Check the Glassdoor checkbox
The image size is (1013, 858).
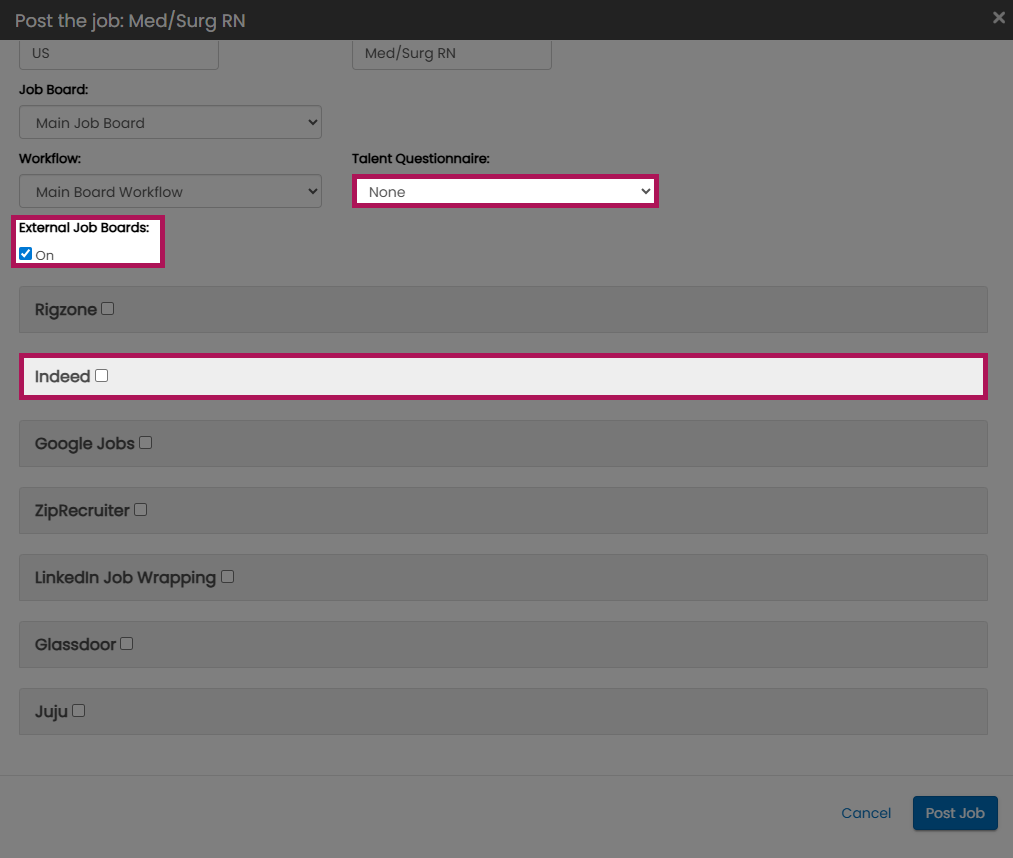pos(127,644)
